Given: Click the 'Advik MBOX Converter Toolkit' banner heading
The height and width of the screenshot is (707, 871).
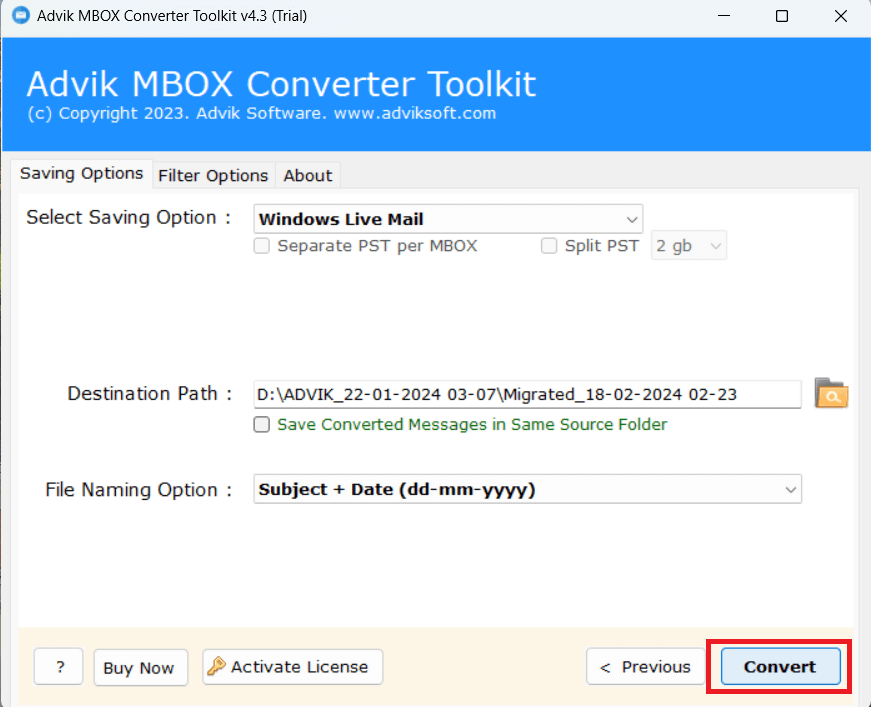Looking at the screenshot, I should point(281,84).
